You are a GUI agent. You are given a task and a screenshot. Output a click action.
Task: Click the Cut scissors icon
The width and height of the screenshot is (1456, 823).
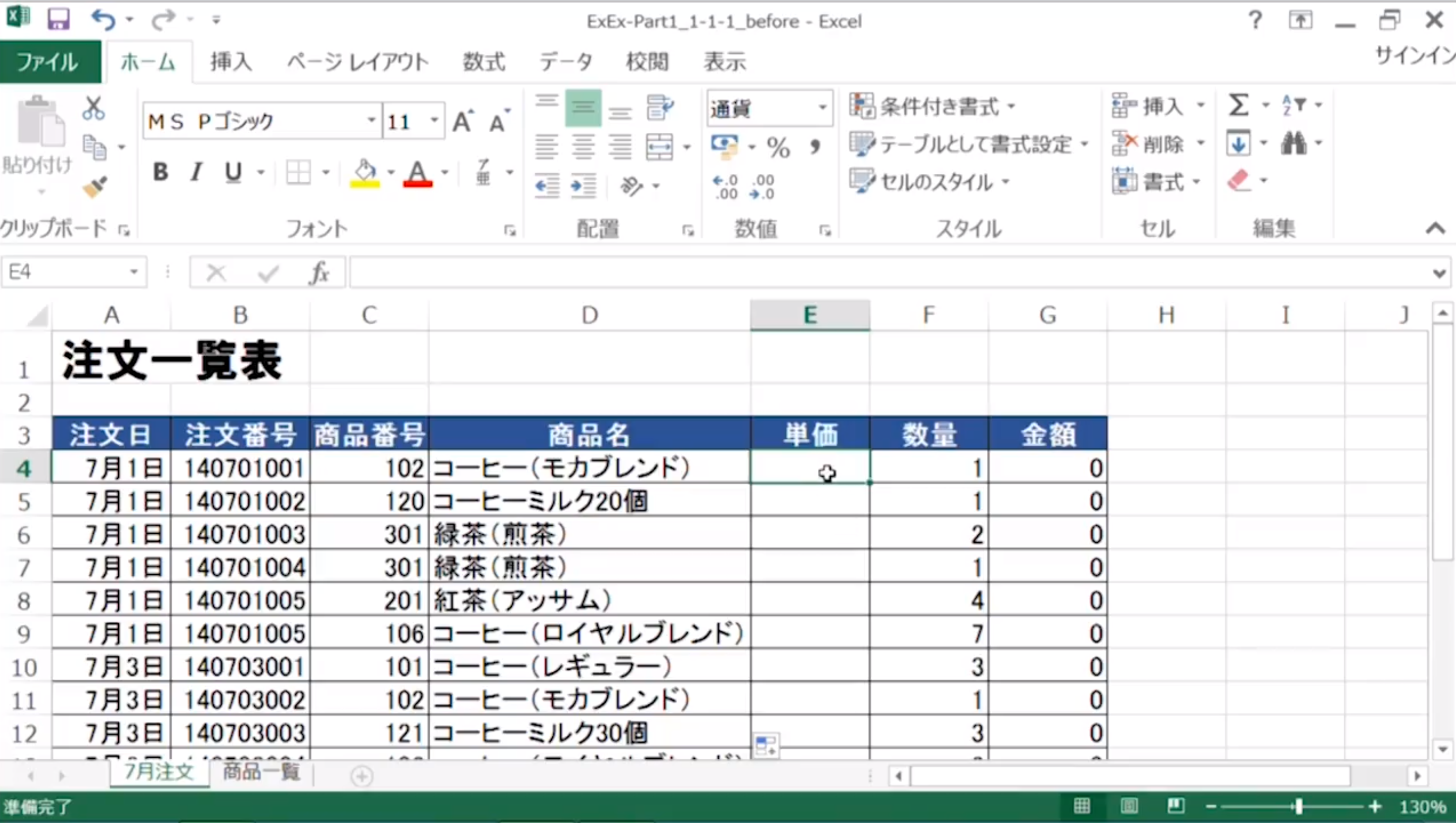[x=93, y=107]
